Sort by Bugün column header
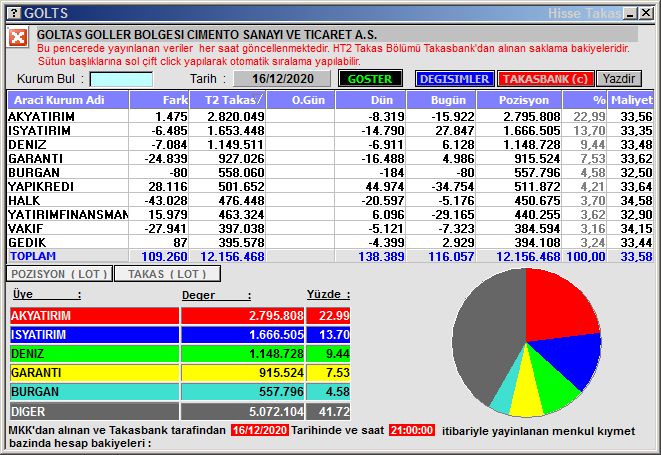Image resolution: width=661 pixels, height=455 pixels. pyautogui.click(x=441, y=100)
